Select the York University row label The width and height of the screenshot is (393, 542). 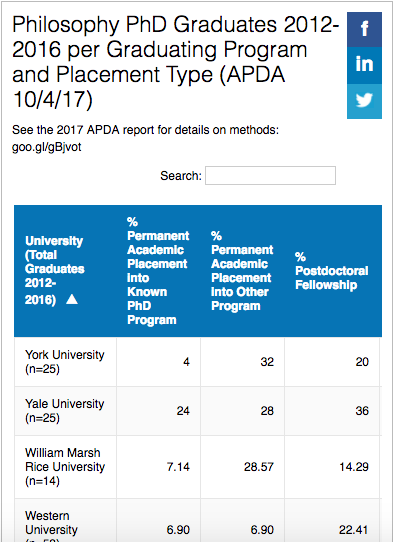[x=65, y=362]
